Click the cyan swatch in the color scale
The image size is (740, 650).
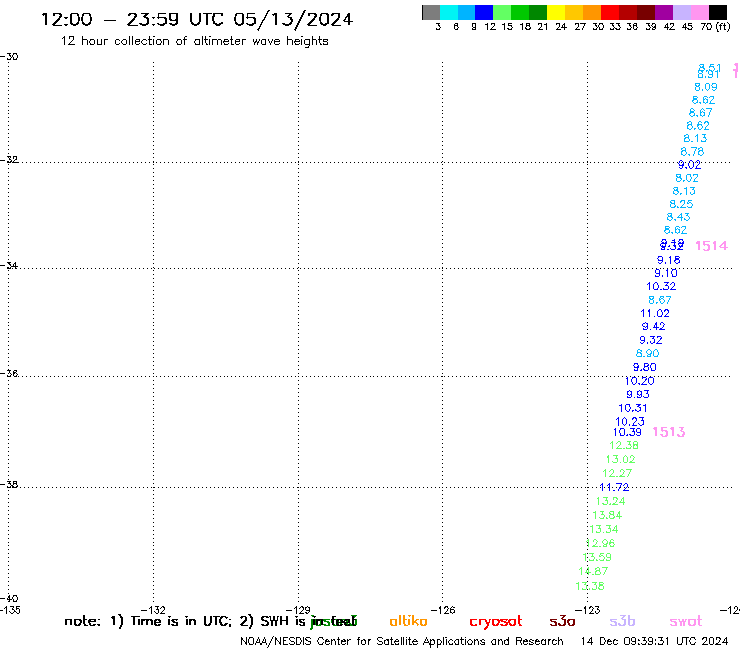(448, 12)
